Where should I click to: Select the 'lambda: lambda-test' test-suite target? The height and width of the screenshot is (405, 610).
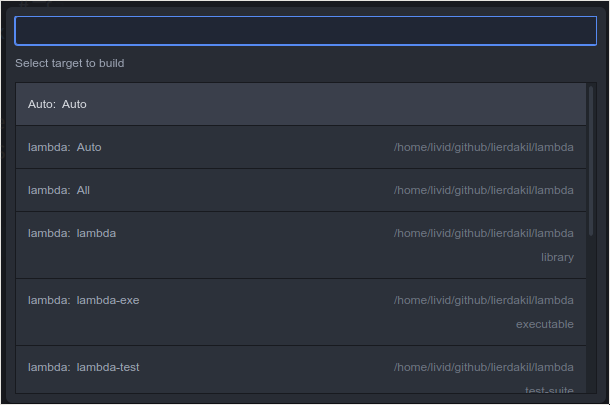(x=301, y=370)
